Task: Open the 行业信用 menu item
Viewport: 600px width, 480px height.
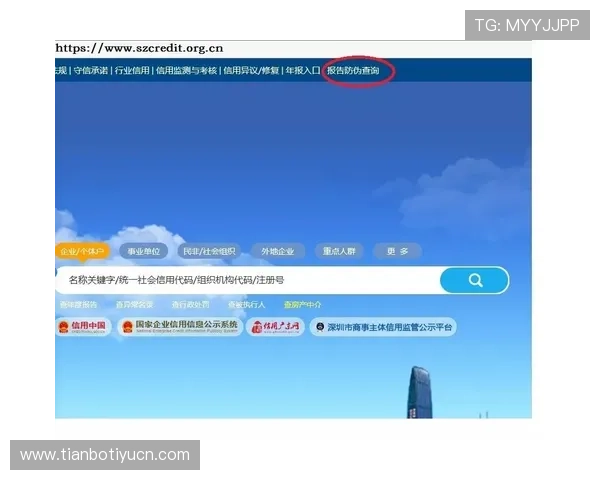Action: (x=132, y=70)
